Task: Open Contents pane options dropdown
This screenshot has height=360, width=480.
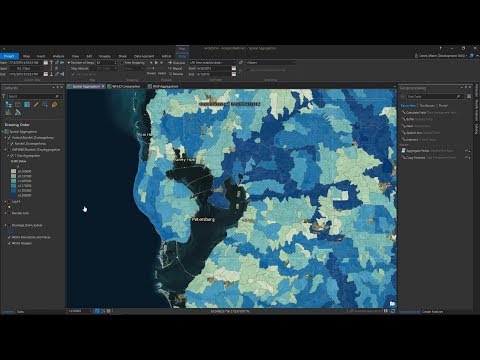Action: [54, 87]
